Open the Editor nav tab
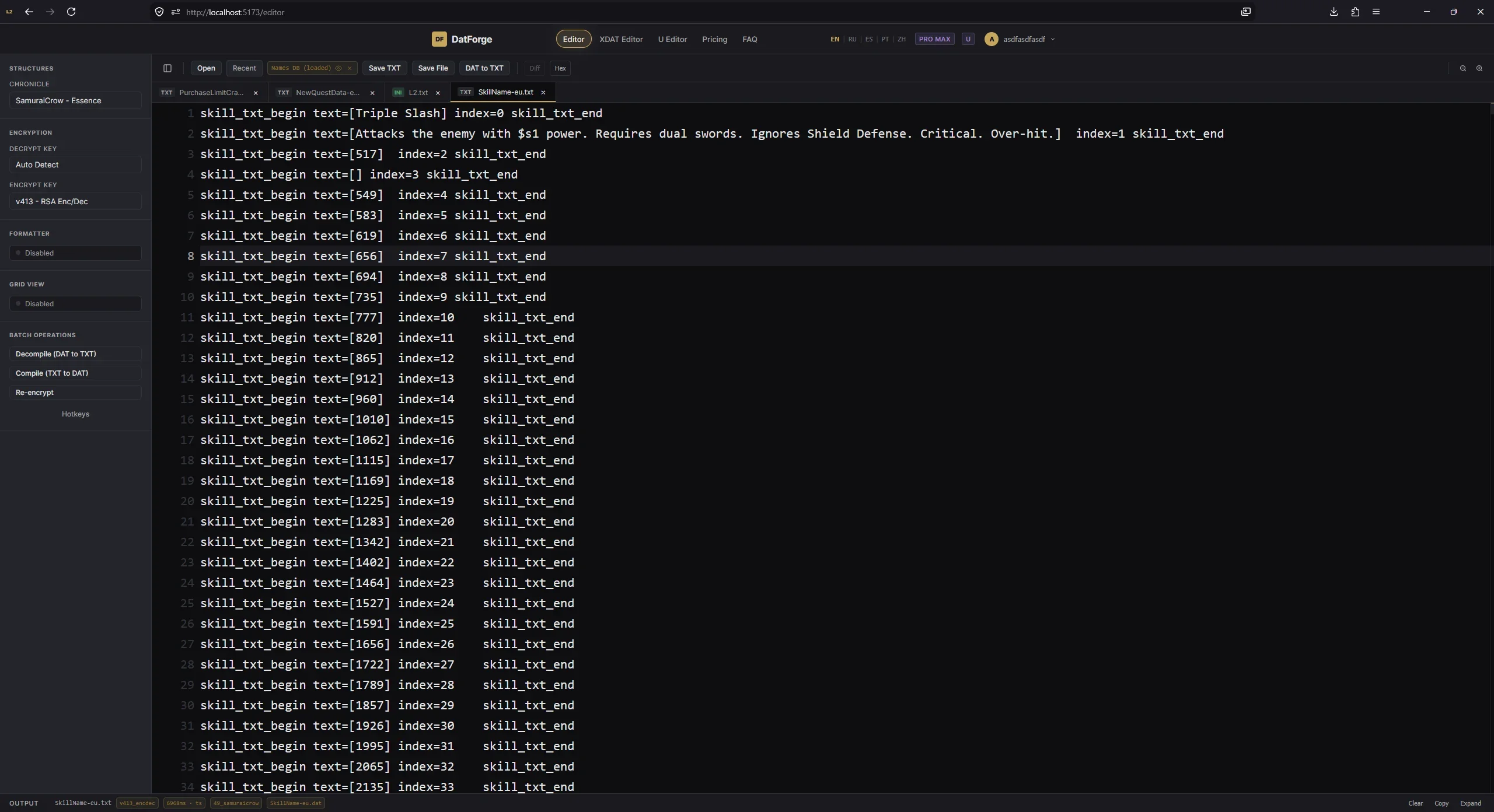Image resolution: width=1494 pixels, height=812 pixels. pyautogui.click(x=574, y=39)
